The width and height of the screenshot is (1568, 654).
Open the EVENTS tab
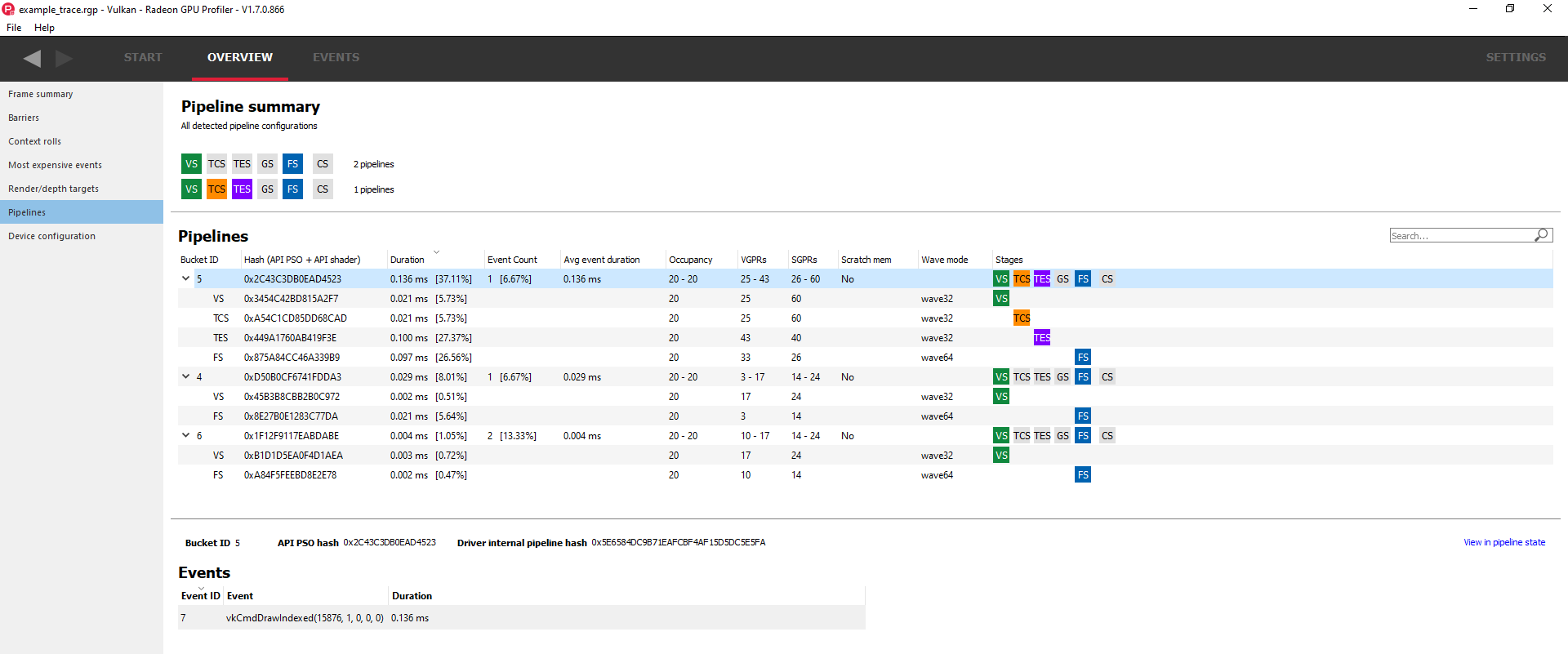coord(336,57)
